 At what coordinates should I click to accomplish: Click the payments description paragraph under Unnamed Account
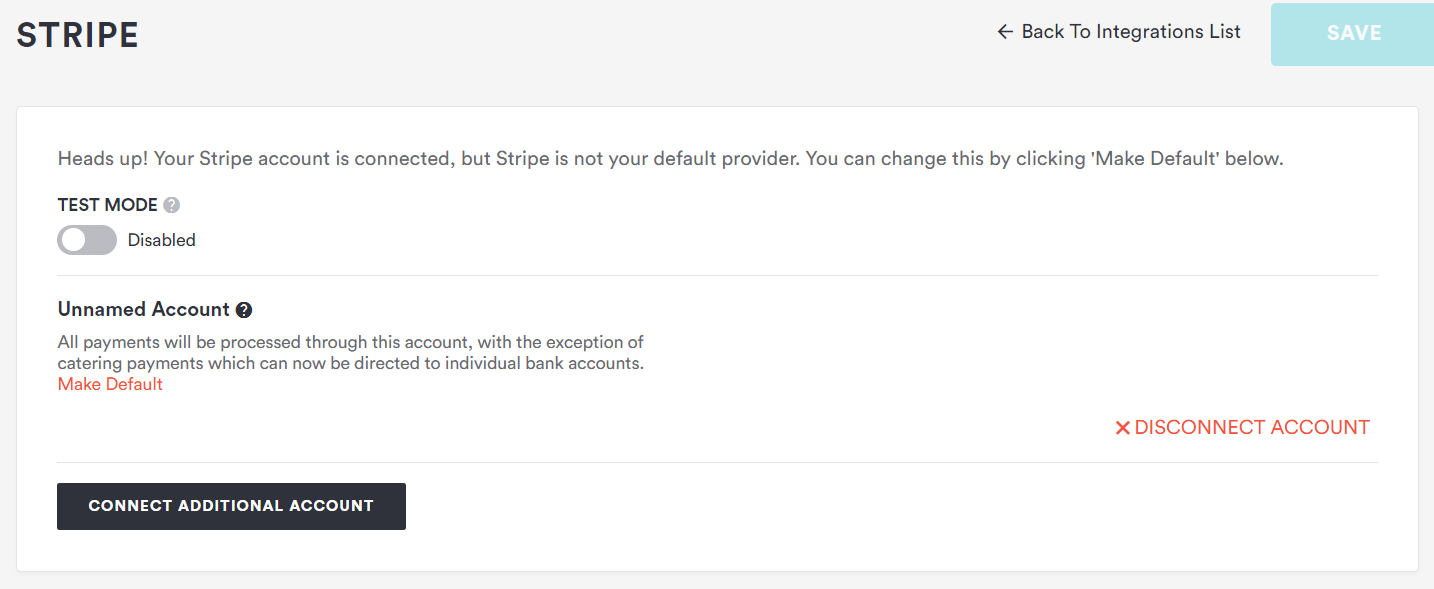[351, 353]
